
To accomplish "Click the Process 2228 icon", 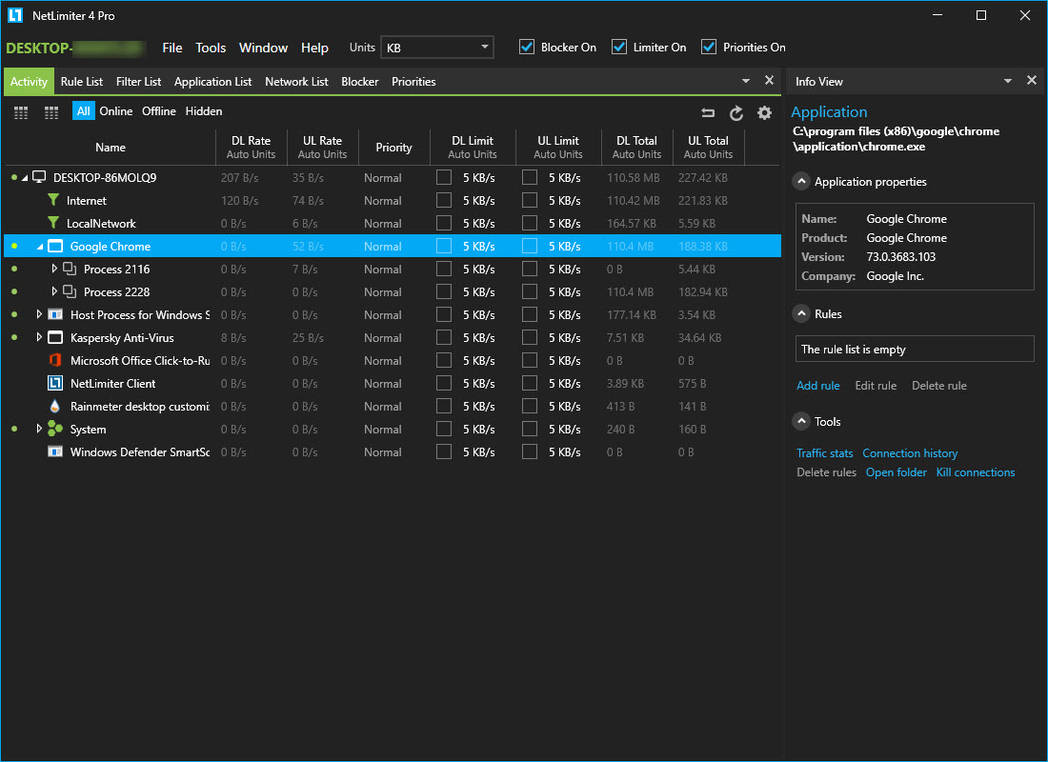I will (70, 291).
